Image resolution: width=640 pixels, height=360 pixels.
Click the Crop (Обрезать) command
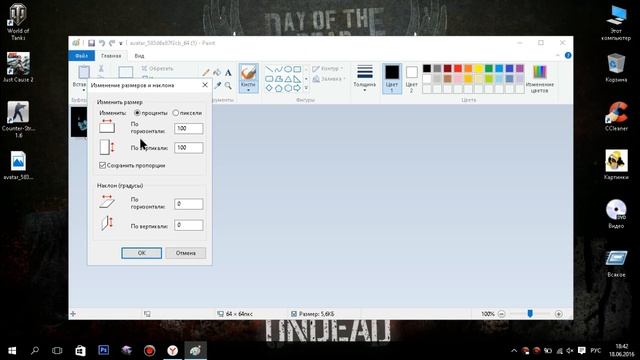[x=158, y=69]
